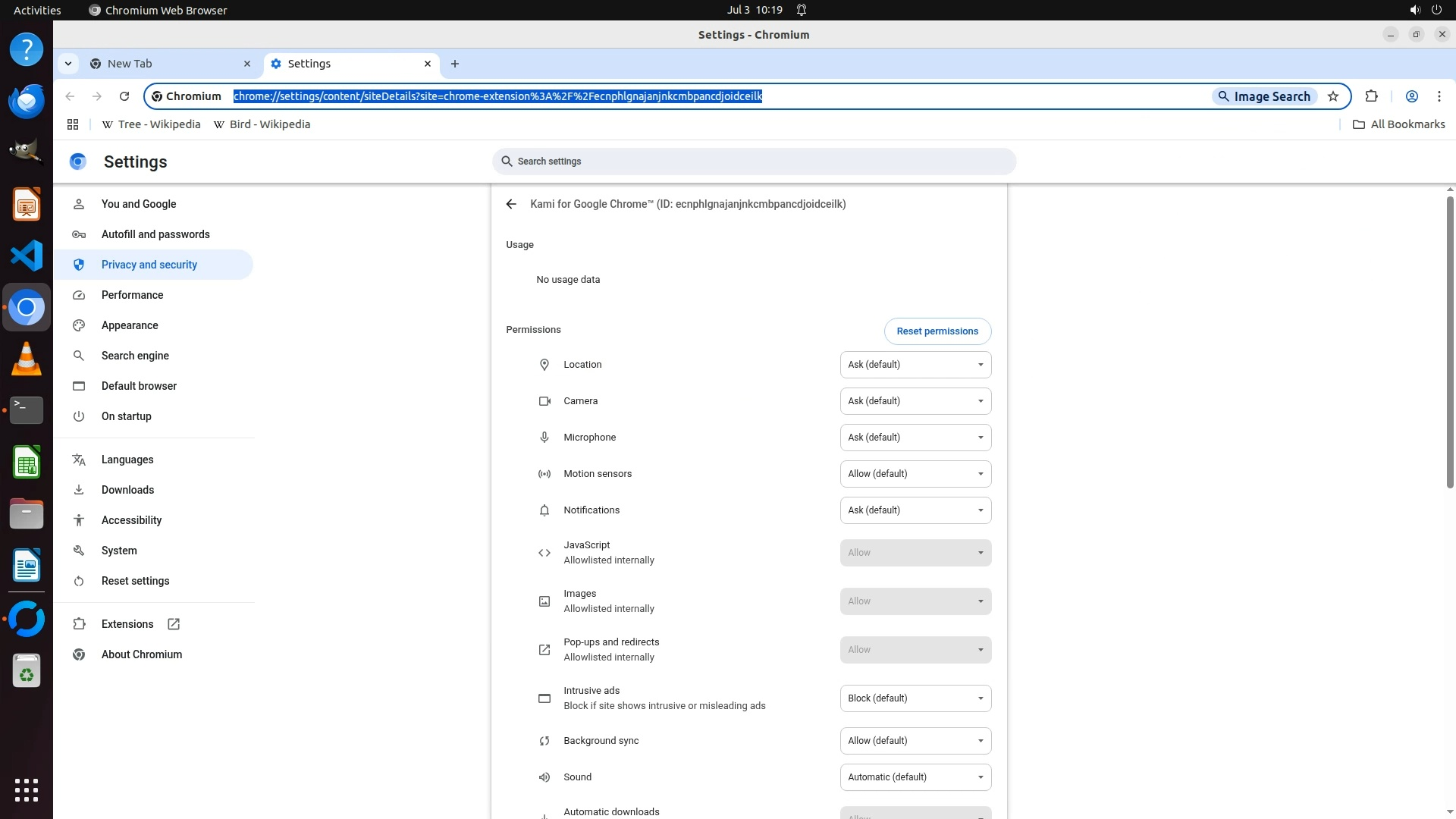Click the Image Search chip in address bar

point(1263,96)
